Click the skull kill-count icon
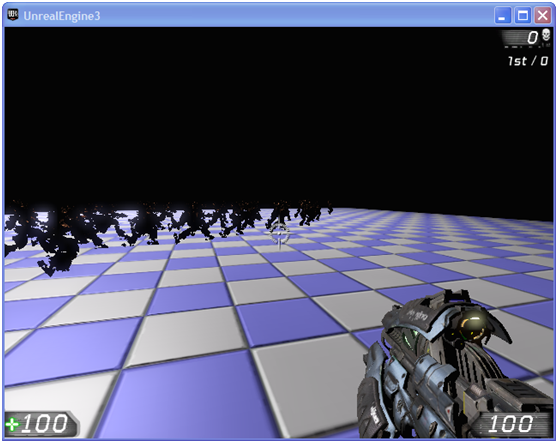558x443 pixels. tap(546, 36)
